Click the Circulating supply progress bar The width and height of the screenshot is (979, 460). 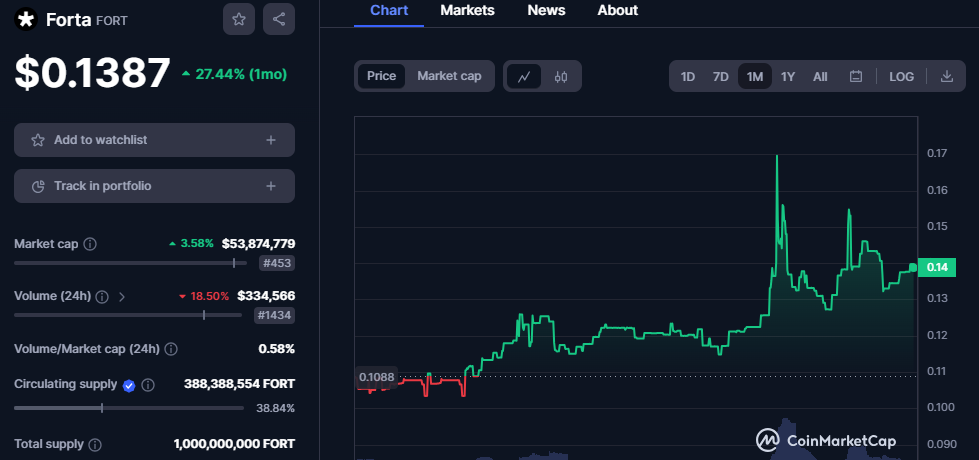tap(129, 408)
